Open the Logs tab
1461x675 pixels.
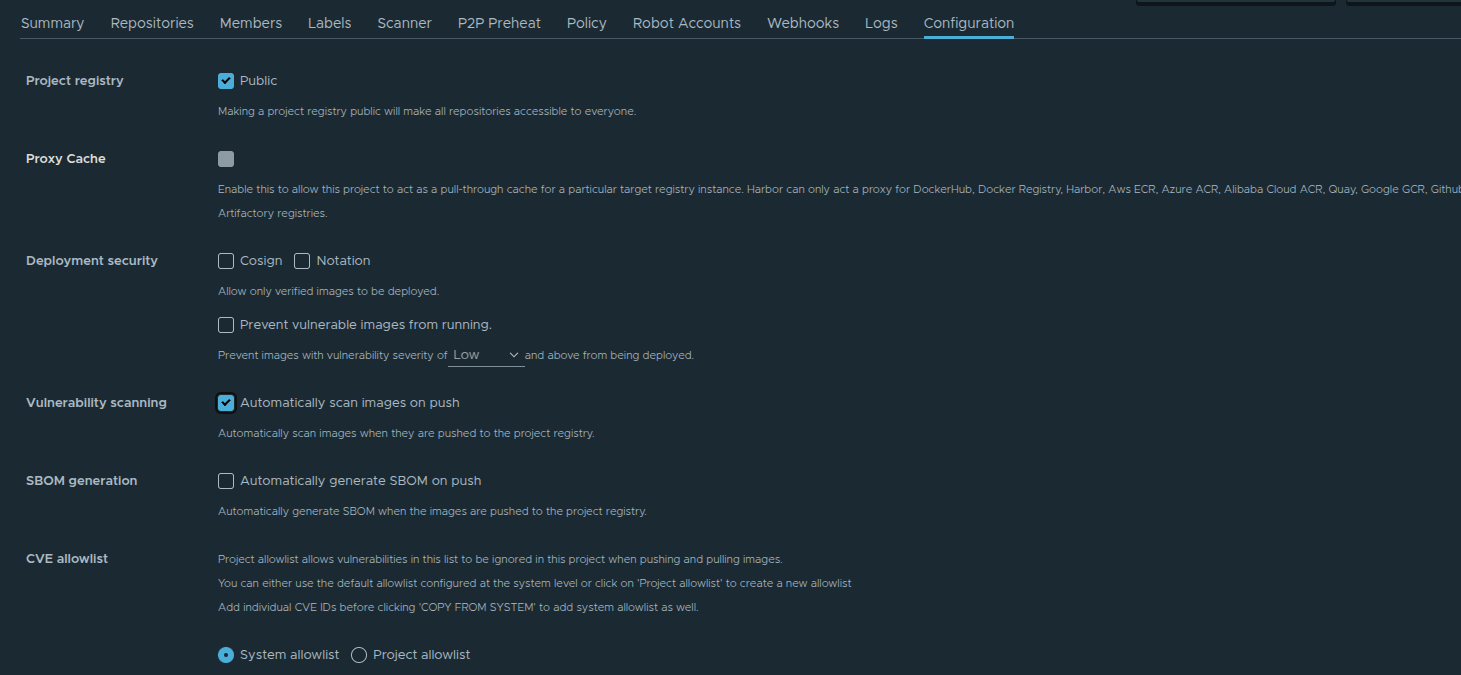click(881, 22)
